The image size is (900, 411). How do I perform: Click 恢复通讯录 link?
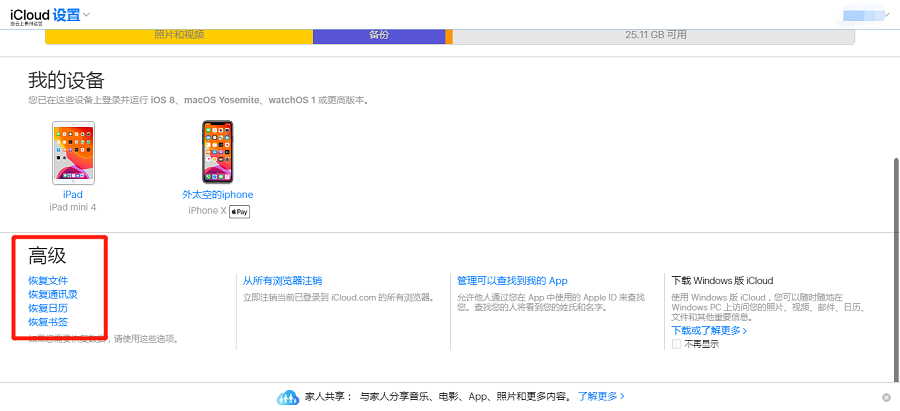pyautogui.click(x=53, y=294)
